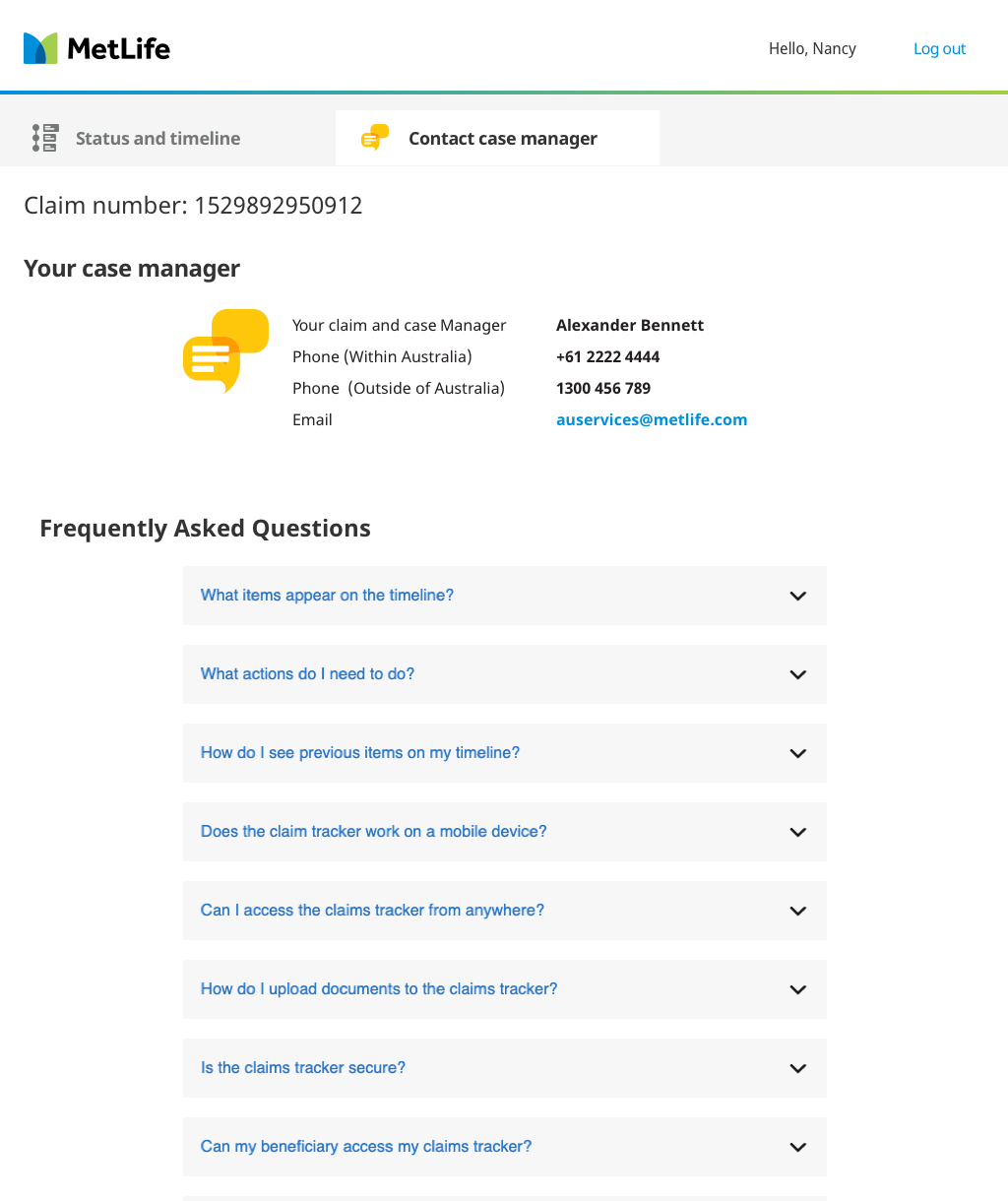The image size is (1008, 1201).
Task: Open the auservices@metlife.com email link
Action: (x=651, y=419)
